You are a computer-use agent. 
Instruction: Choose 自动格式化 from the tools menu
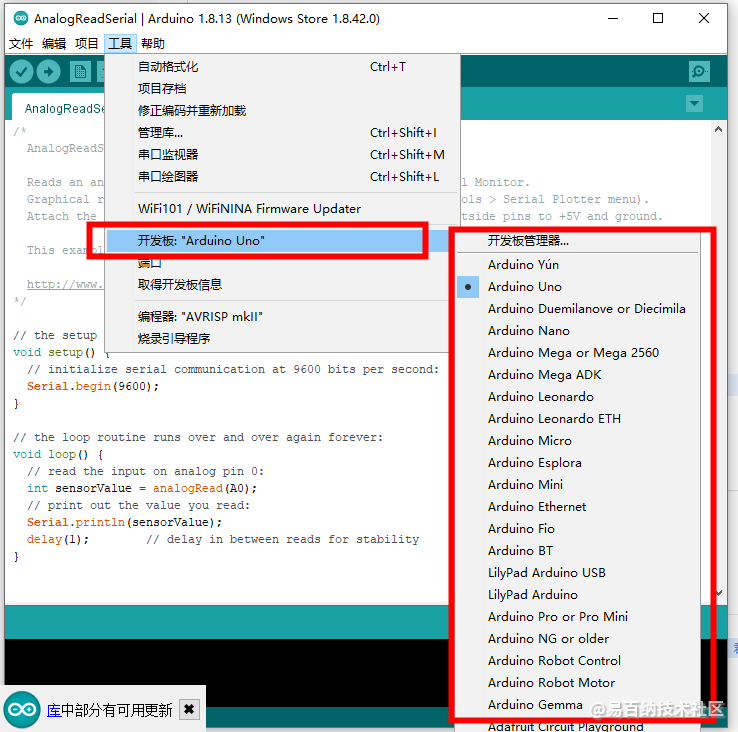tap(282, 67)
